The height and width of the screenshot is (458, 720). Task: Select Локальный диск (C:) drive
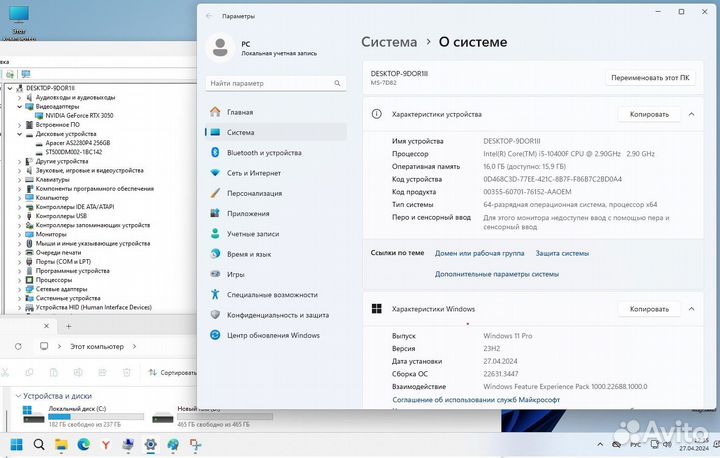83,416
